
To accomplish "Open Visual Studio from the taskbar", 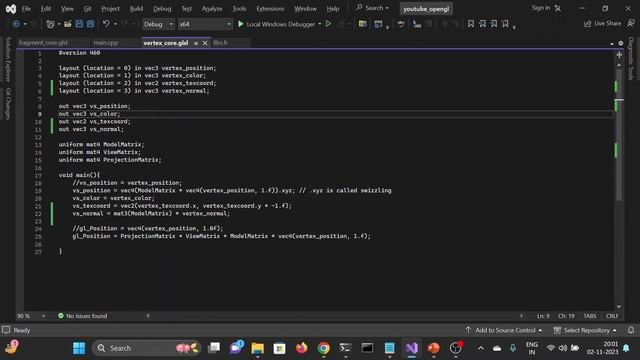I will pos(411,348).
